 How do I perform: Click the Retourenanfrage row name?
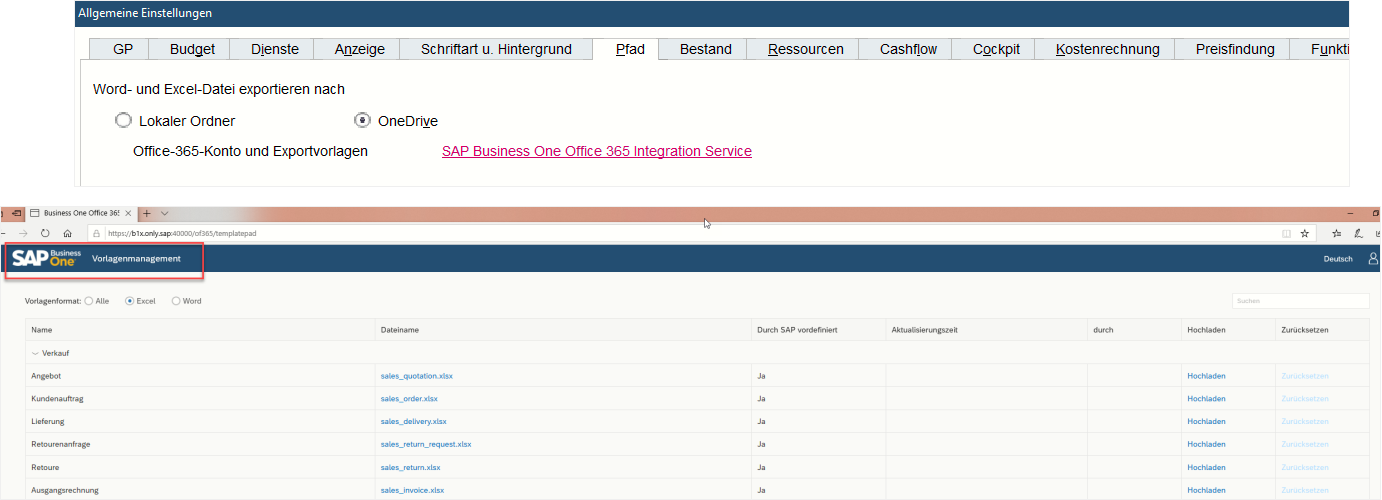click(61, 444)
